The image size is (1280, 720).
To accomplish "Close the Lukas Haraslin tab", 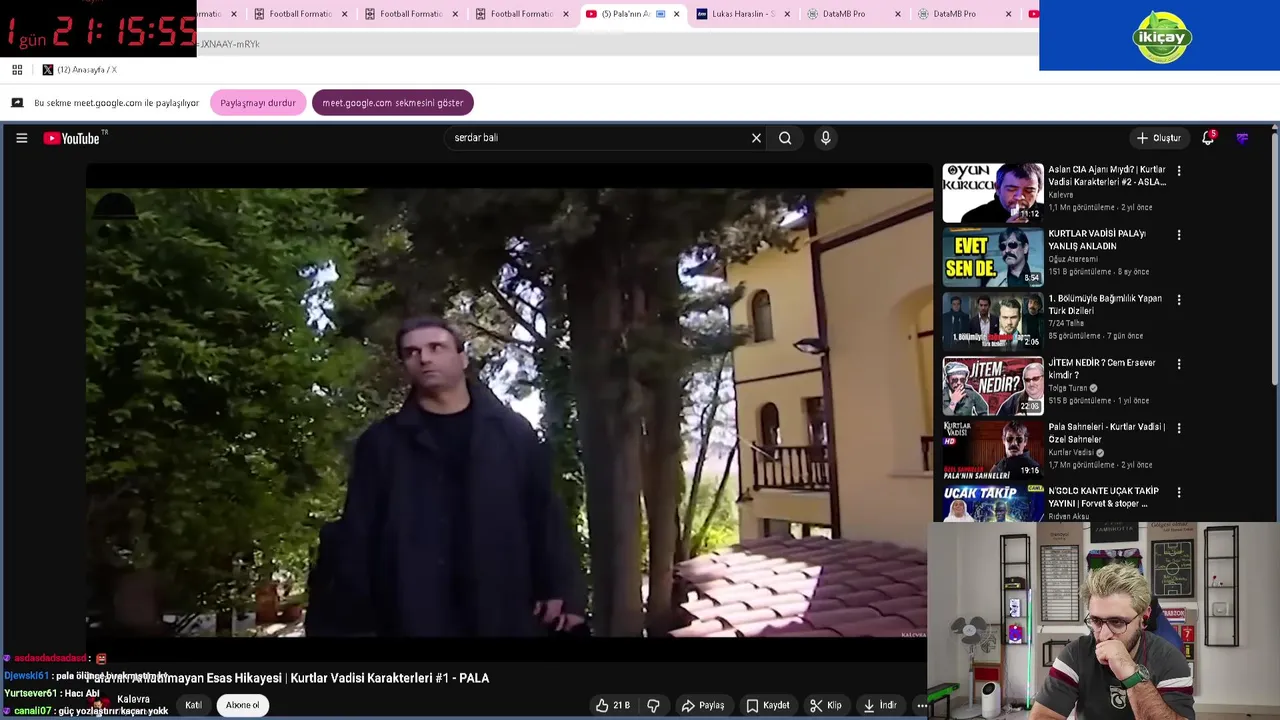I will [787, 14].
